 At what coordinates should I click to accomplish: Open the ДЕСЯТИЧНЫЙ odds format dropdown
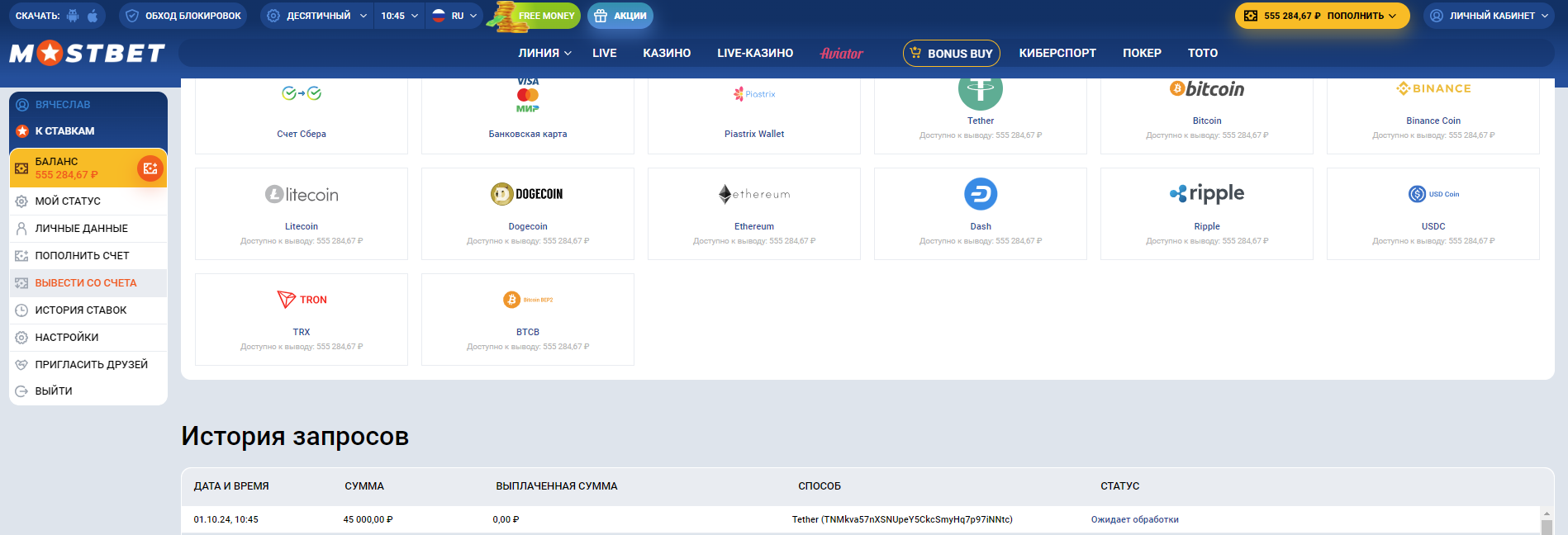click(316, 16)
